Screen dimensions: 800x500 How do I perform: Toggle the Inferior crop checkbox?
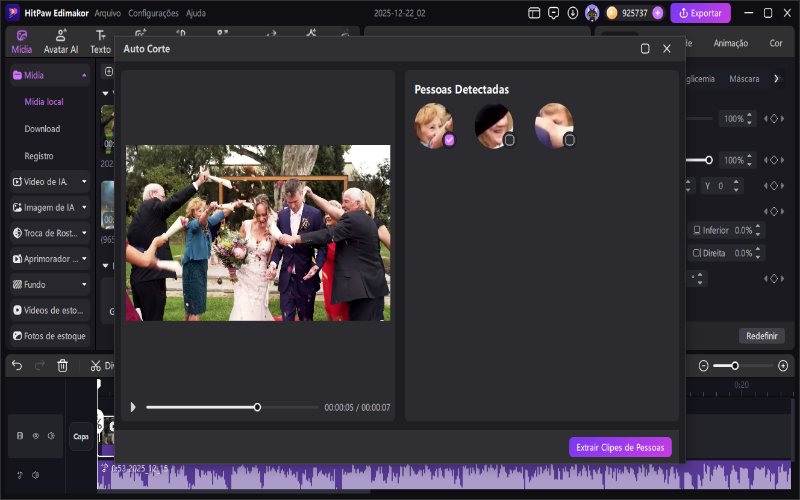(x=696, y=230)
